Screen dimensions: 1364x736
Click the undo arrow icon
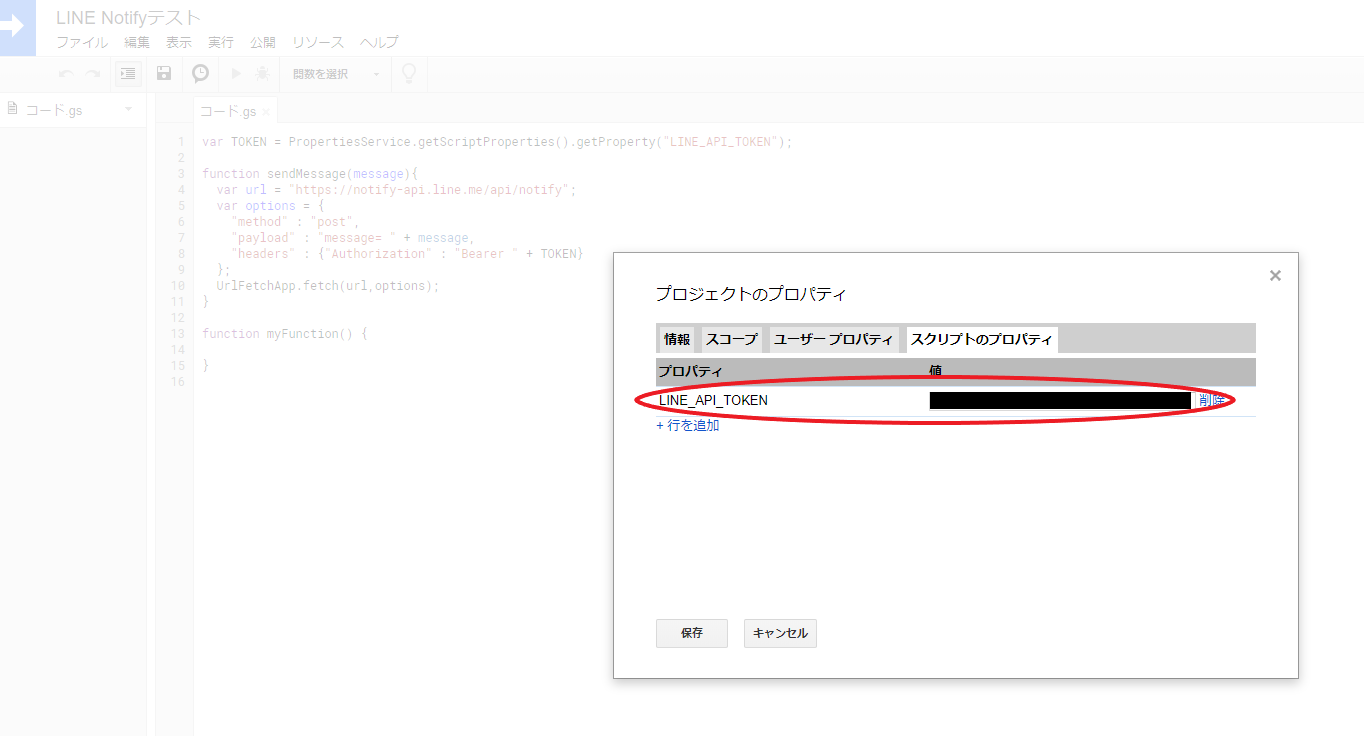tap(66, 74)
